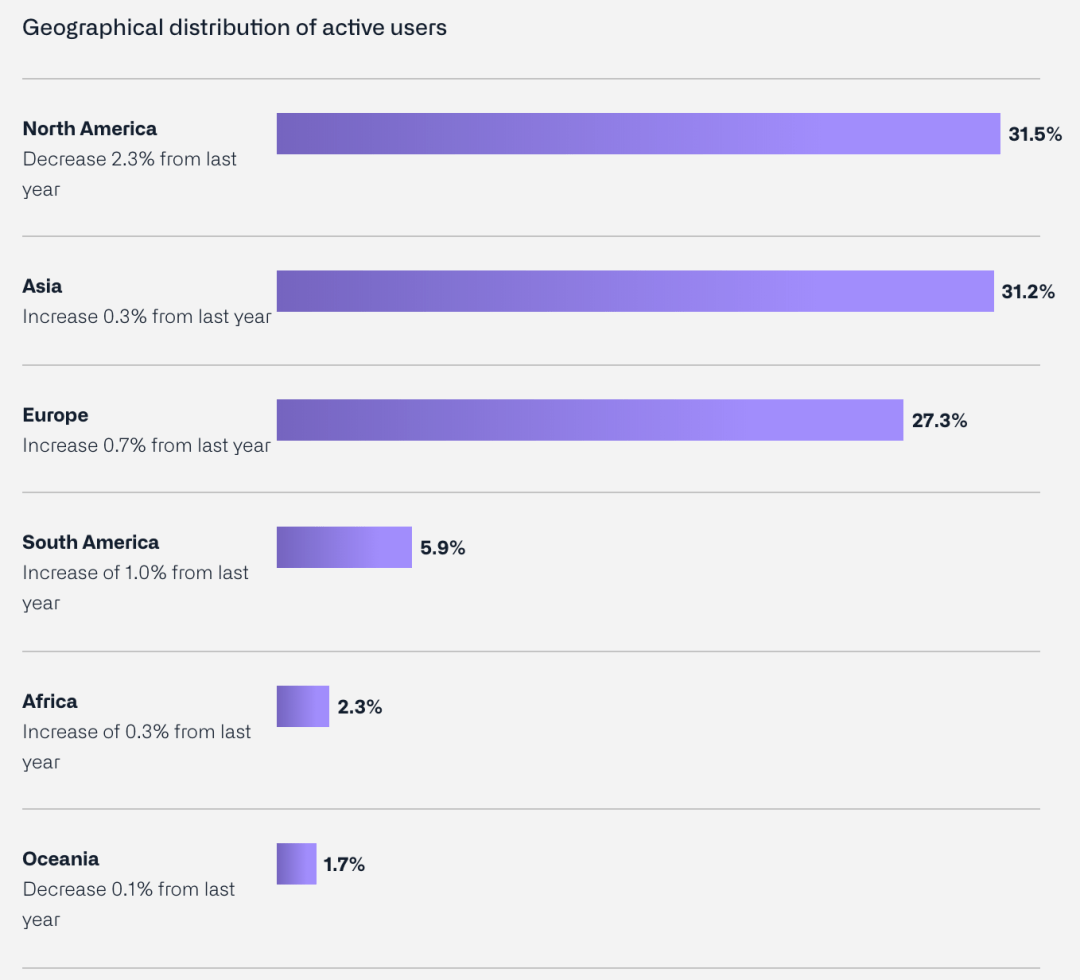Select the Africa region label

[x=50, y=701]
